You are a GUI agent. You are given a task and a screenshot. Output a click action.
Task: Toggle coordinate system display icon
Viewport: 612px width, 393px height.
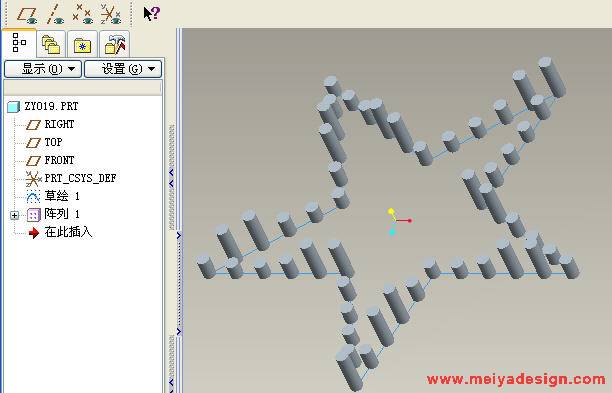pos(111,14)
